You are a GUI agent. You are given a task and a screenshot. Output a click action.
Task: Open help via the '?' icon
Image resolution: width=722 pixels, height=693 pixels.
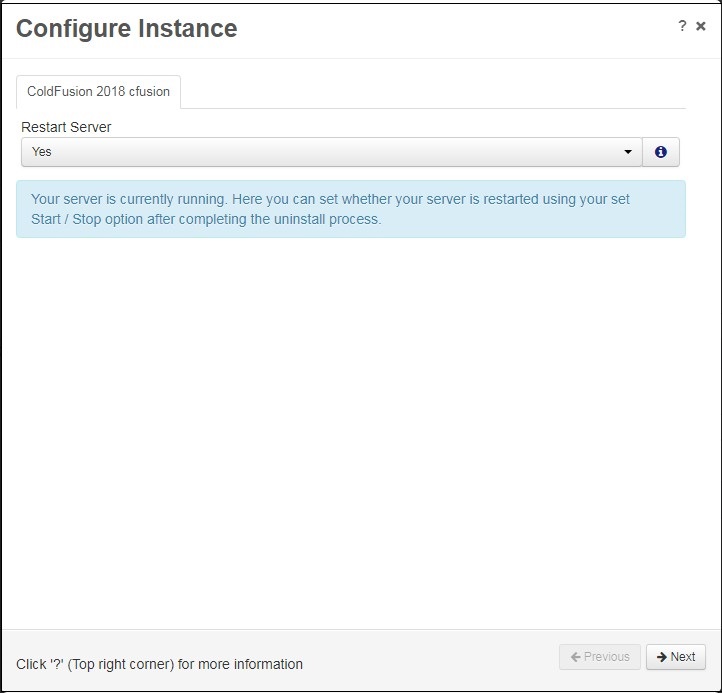[x=682, y=26]
